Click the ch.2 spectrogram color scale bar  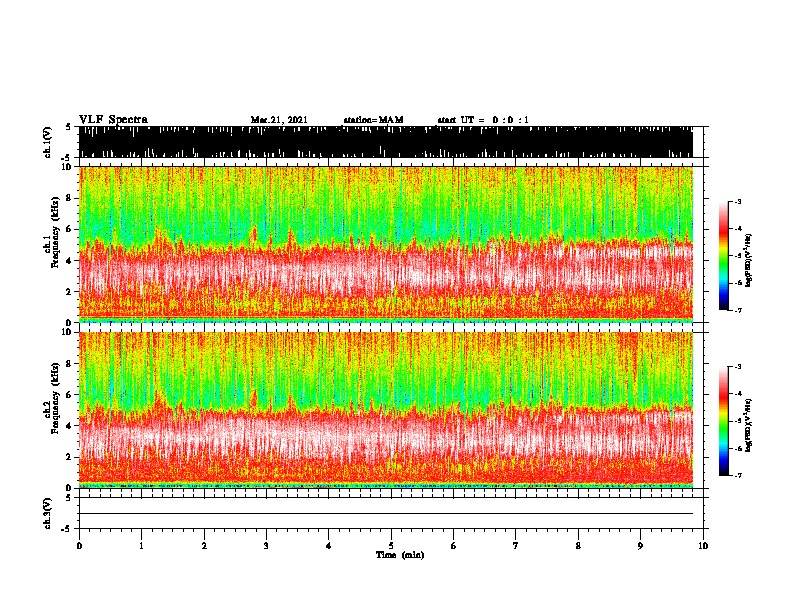pos(723,421)
